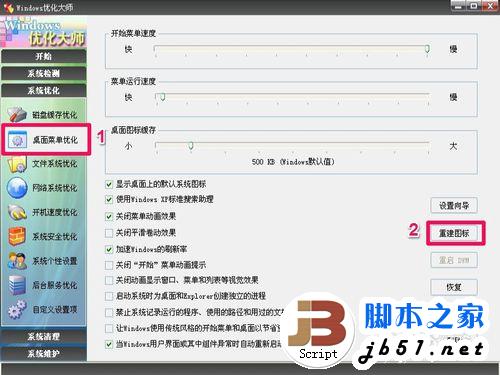Click the disabled 重启 DWM button
Image resolution: width=500 pixels, height=375 pixels.
pos(454,260)
